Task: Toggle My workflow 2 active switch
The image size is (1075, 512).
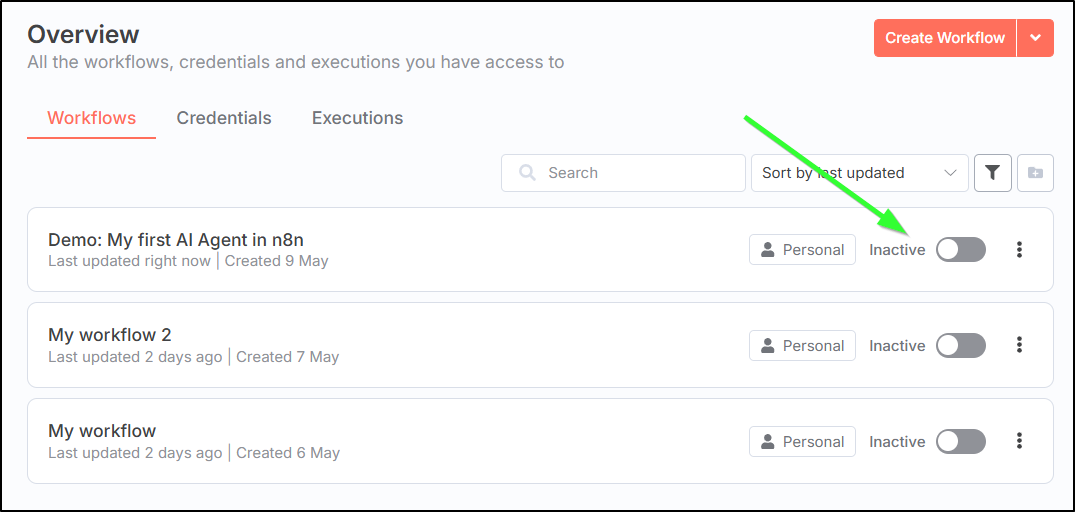Action: tap(961, 345)
